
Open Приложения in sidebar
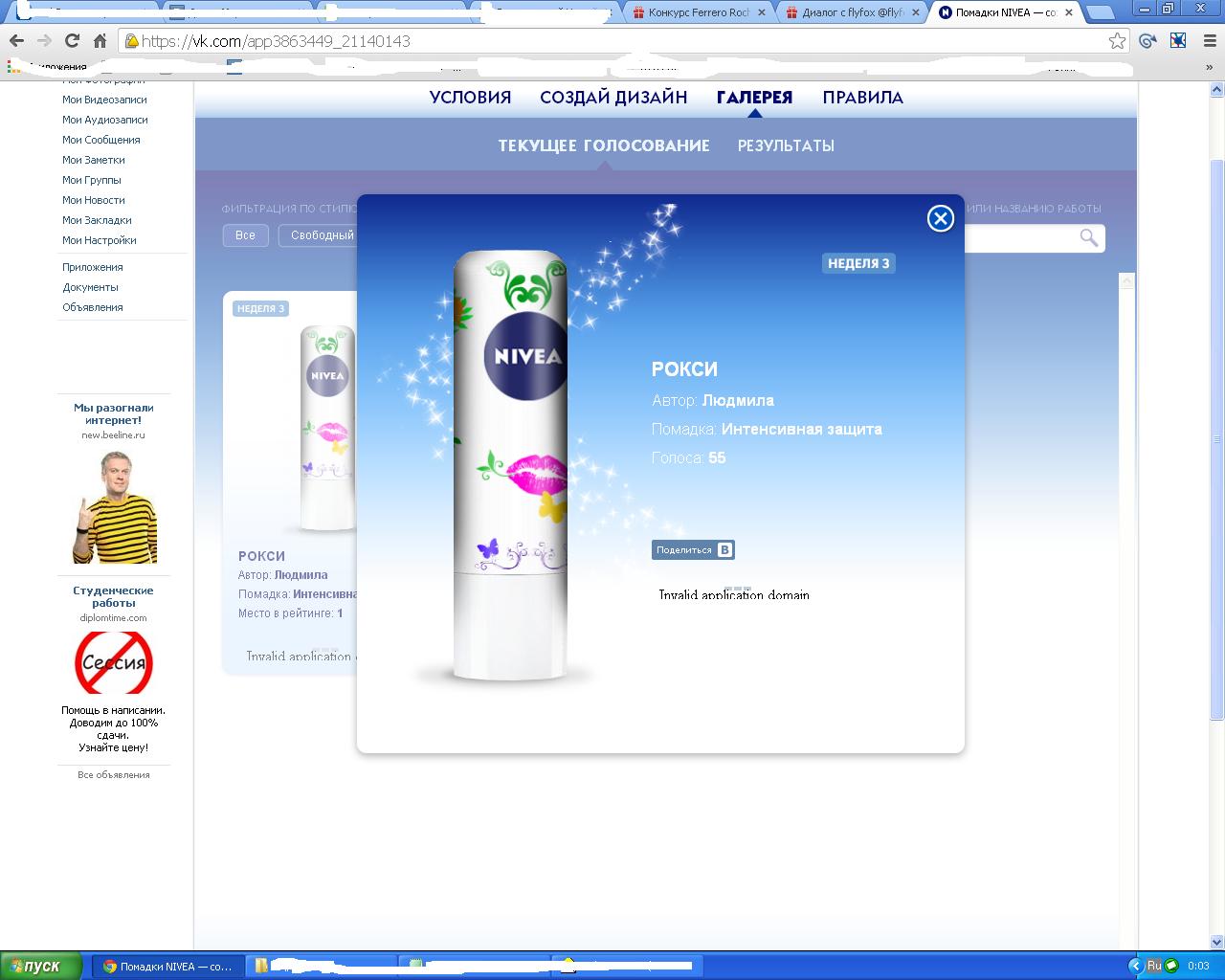[92, 267]
